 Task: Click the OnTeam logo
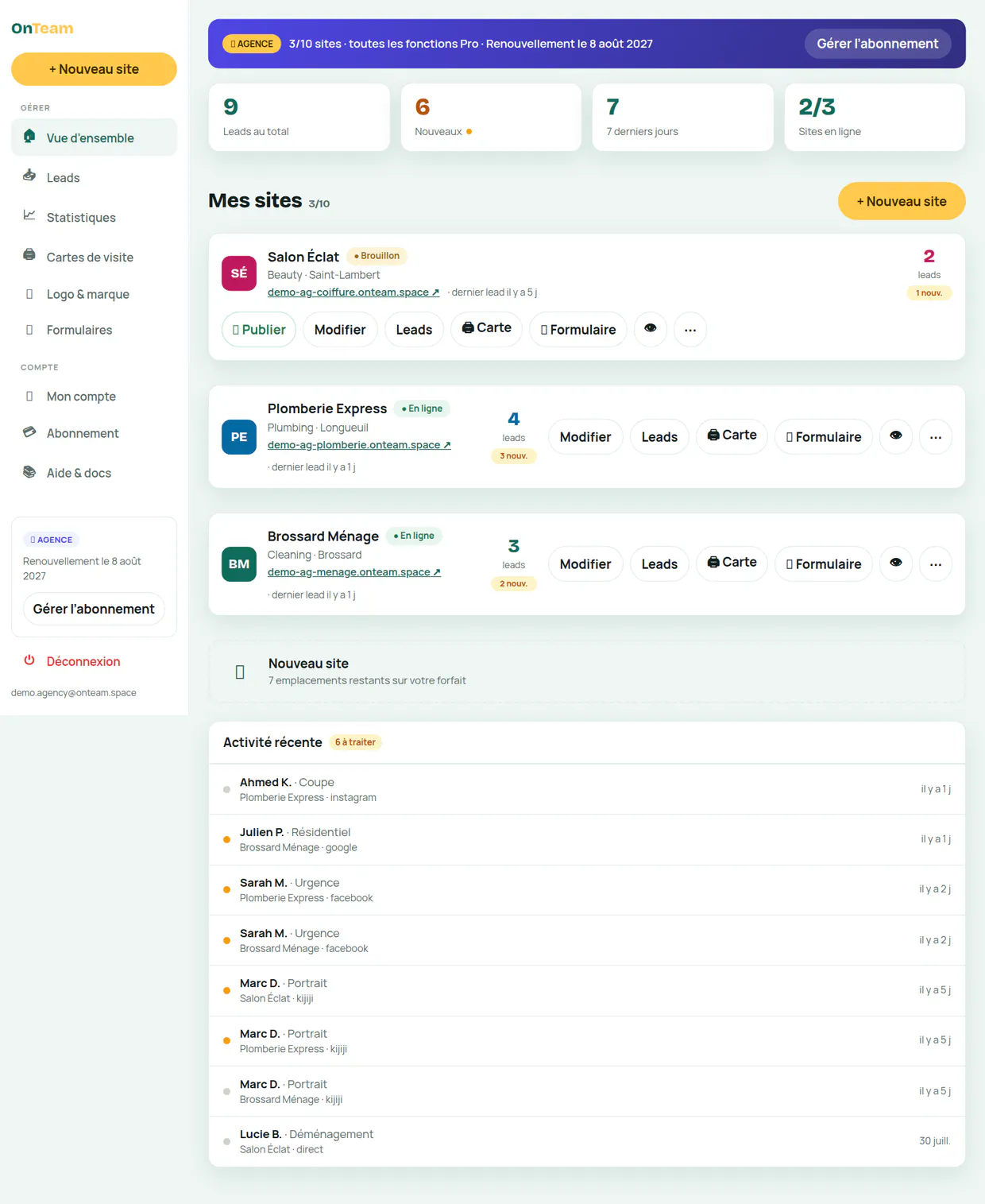pos(42,29)
